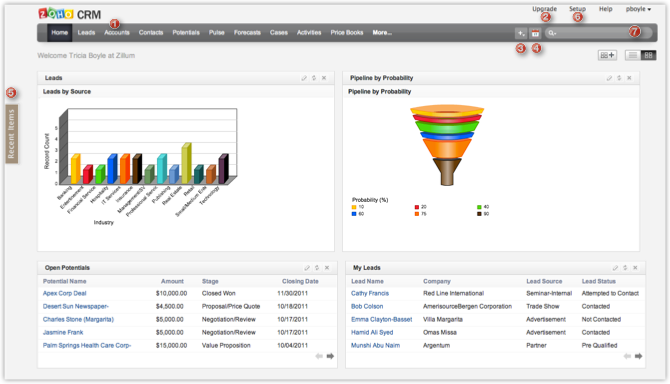Image resolution: width=670 pixels, height=384 pixels.
Task: Open the Home tab
Action: (x=59, y=32)
